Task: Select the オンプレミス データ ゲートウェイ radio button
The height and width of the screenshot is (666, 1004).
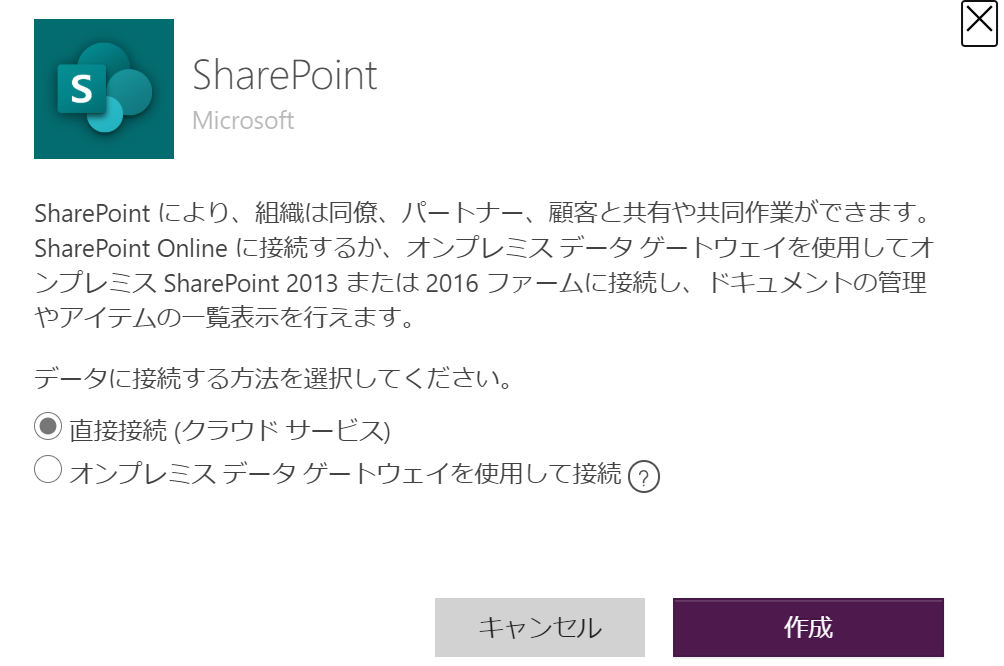Action: 48,469
